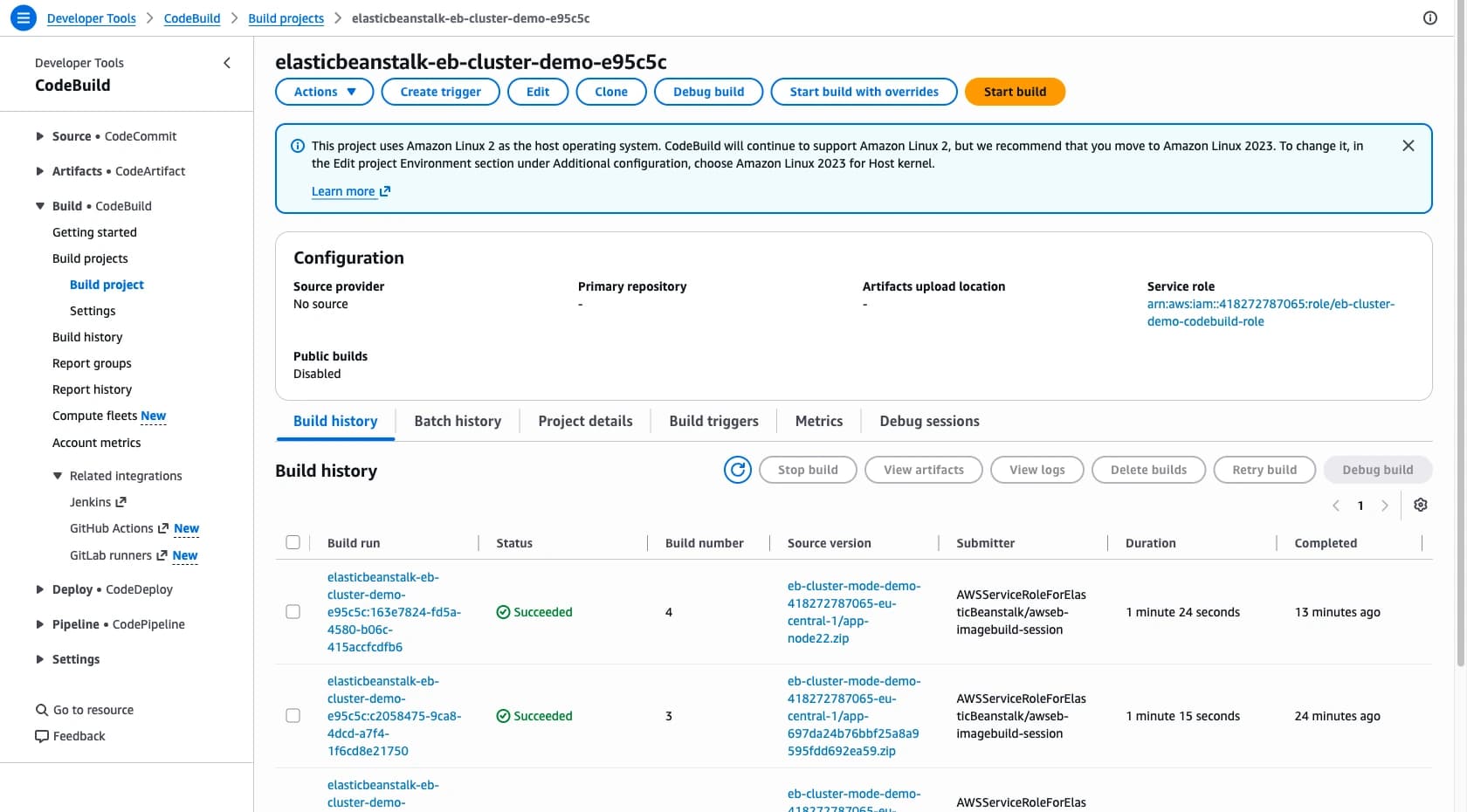This screenshot has width=1467, height=812.
Task: Click the View logs button
Action: pos(1037,470)
